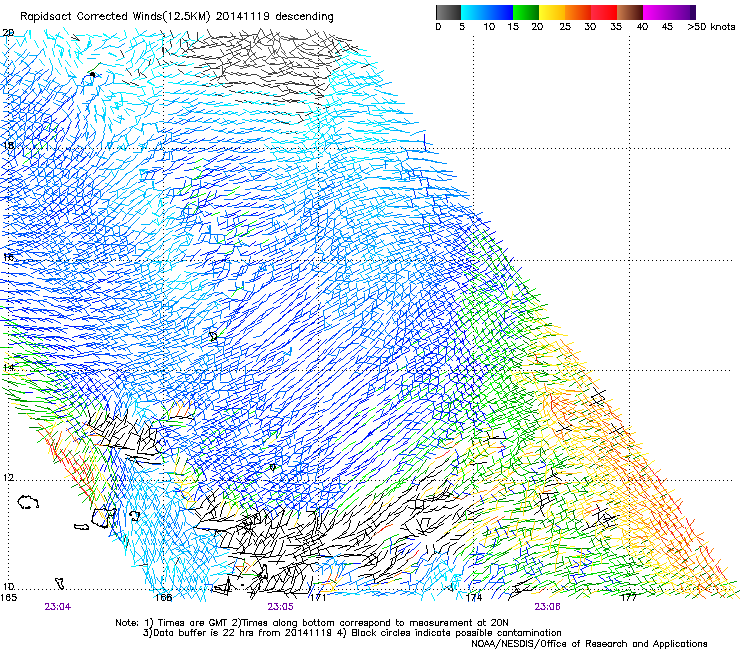Click the purple time stamp '23:04'

pos(58,607)
